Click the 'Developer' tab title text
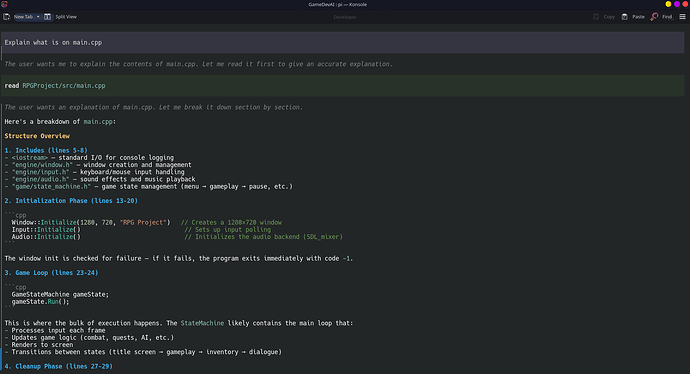The width and height of the screenshot is (690, 374). 345,17
